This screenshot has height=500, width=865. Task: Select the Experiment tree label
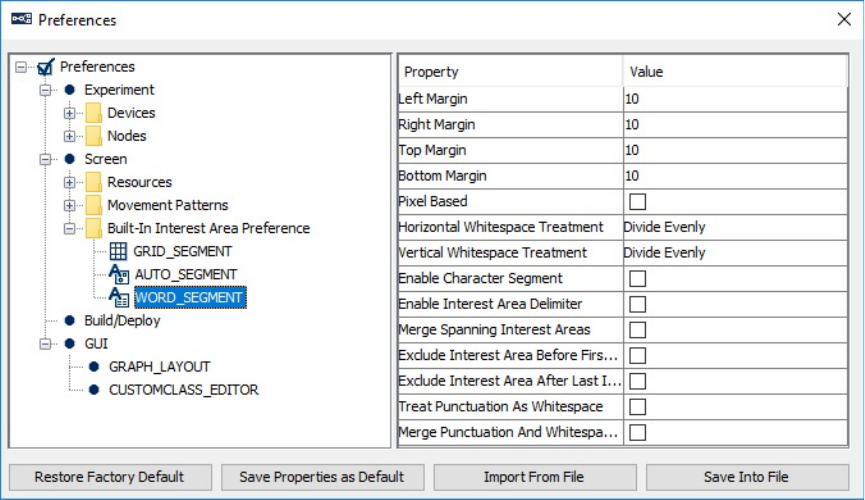pyautogui.click(x=119, y=89)
